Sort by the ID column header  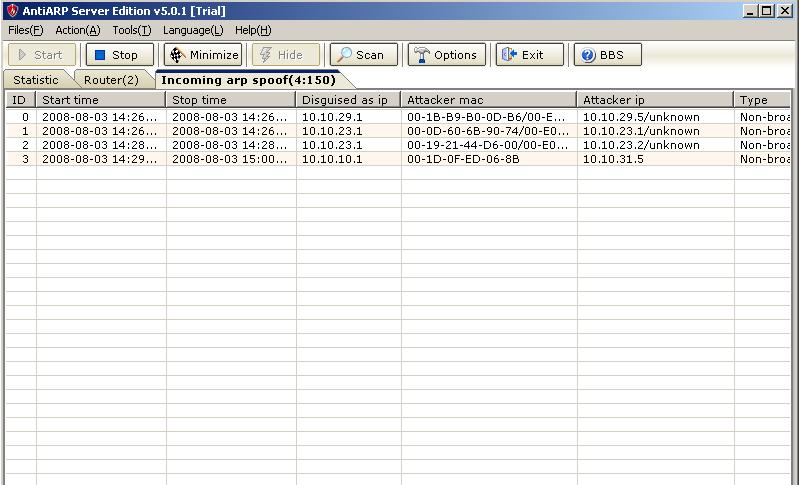tap(20, 100)
